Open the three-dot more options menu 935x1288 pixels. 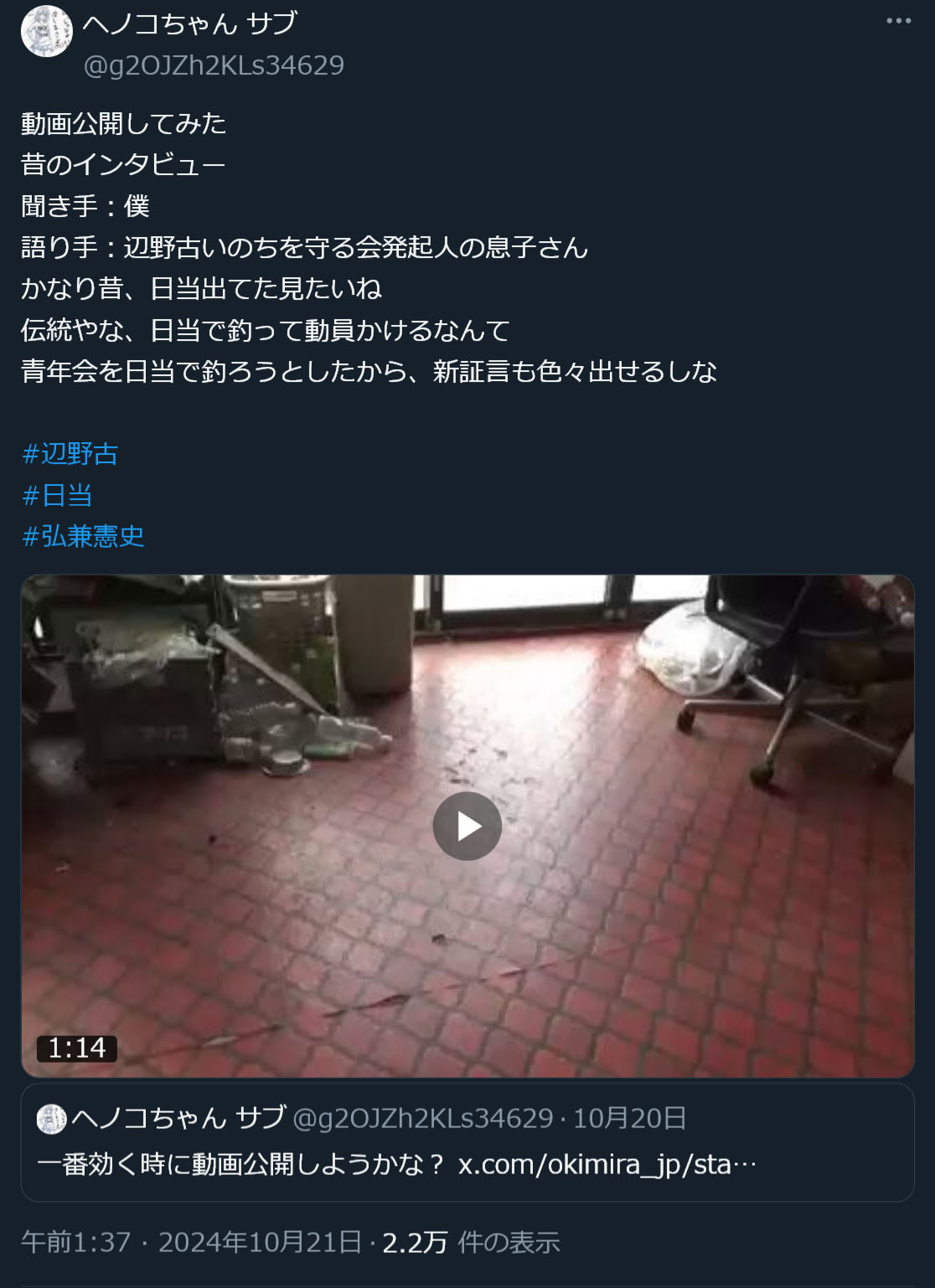(898, 21)
